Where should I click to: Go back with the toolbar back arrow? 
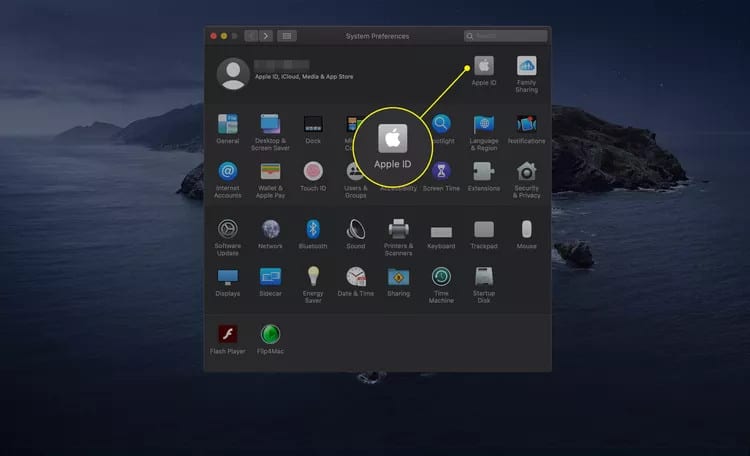(251, 36)
